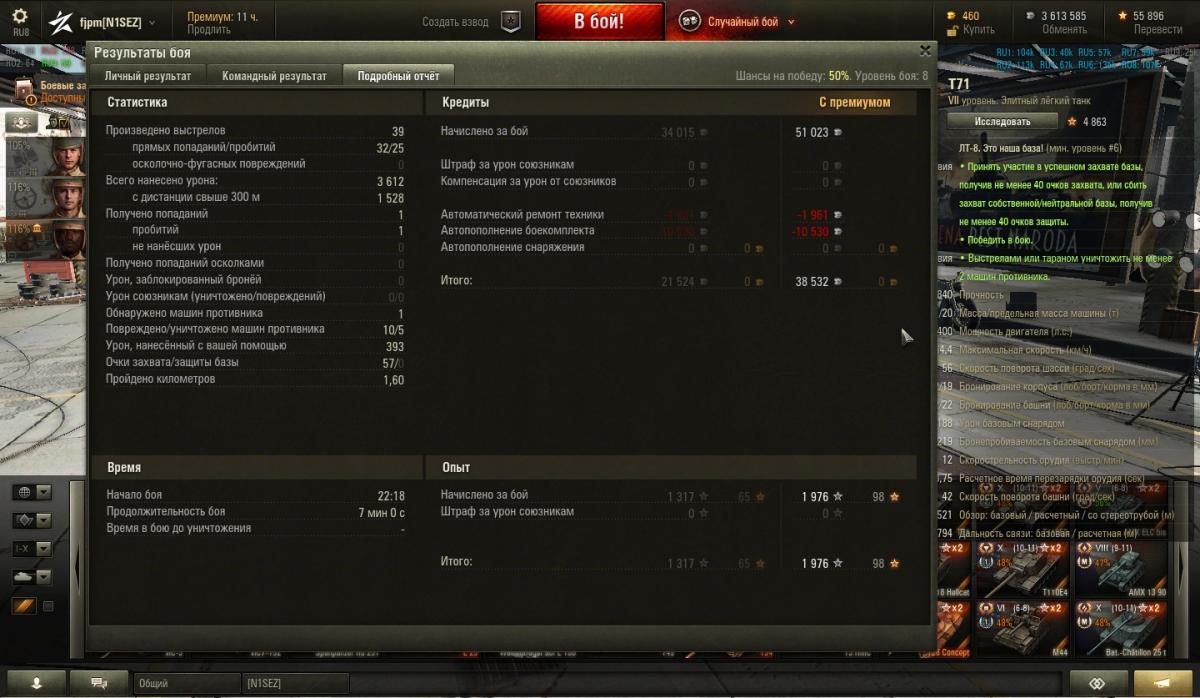Expand the tier I-X filter dropdown
The width and height of the screenshot is (1200, 698).
pos(32,549)
